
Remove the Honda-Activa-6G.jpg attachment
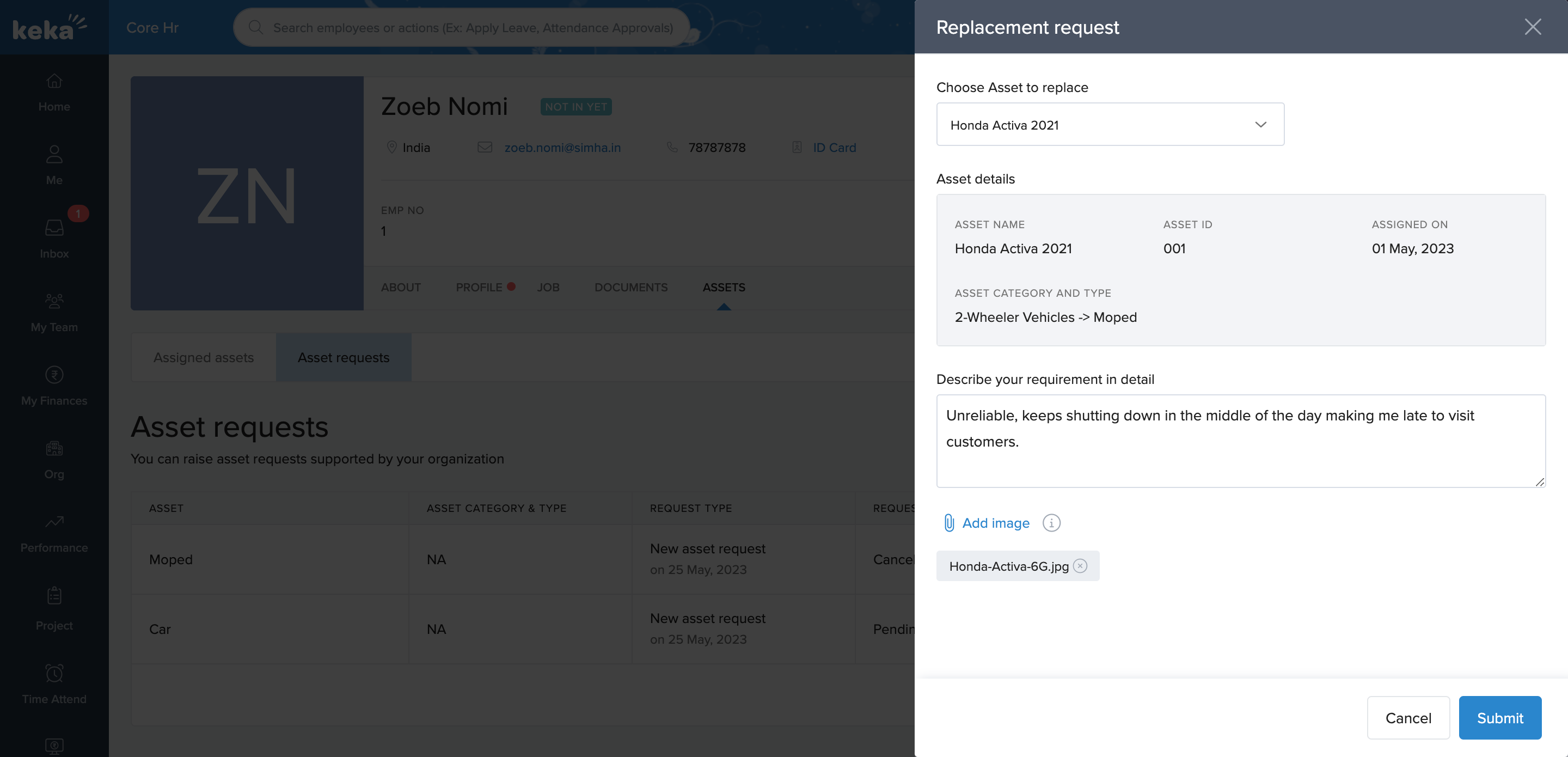(1080, 566)
